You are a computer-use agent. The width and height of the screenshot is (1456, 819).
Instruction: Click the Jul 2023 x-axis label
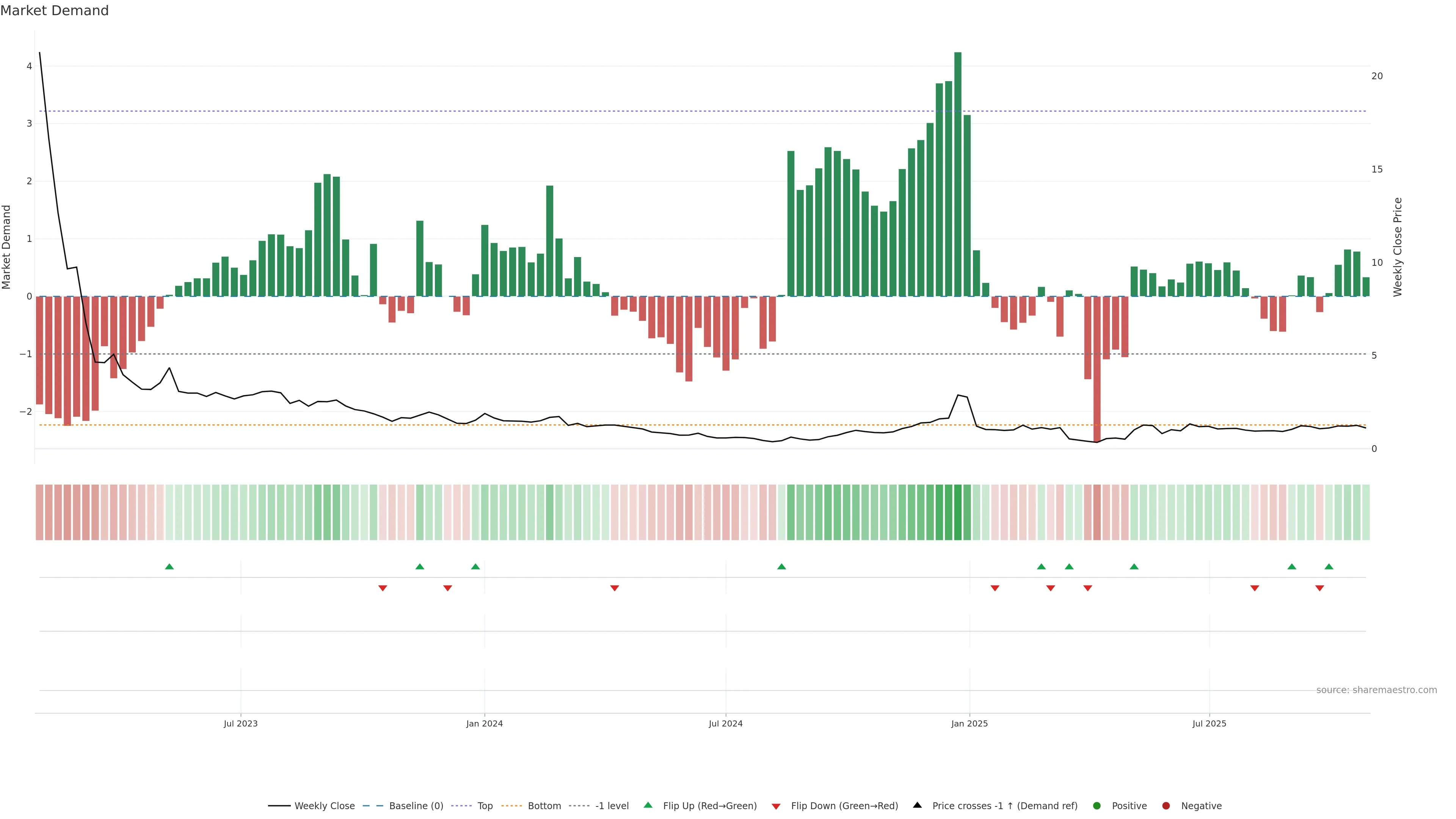click(241, 724)
